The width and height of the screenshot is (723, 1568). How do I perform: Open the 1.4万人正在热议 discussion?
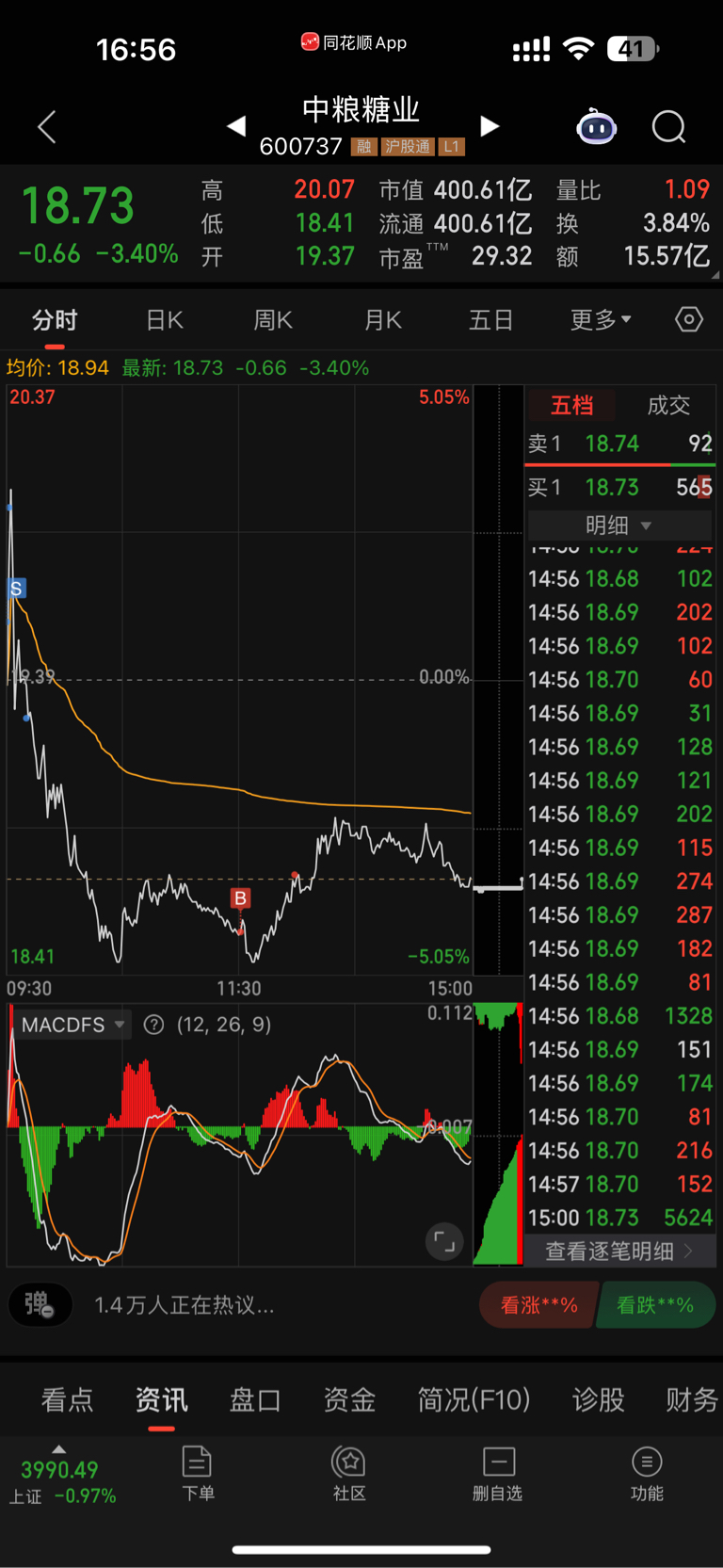point(185,1305)
